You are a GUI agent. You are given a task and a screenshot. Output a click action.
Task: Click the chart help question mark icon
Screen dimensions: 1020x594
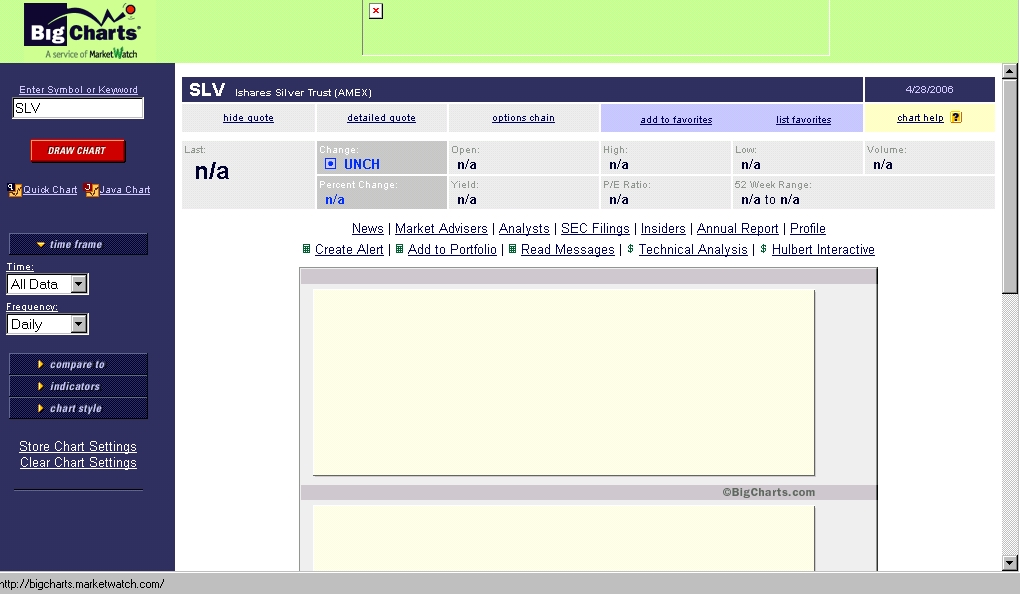(956, 117)
